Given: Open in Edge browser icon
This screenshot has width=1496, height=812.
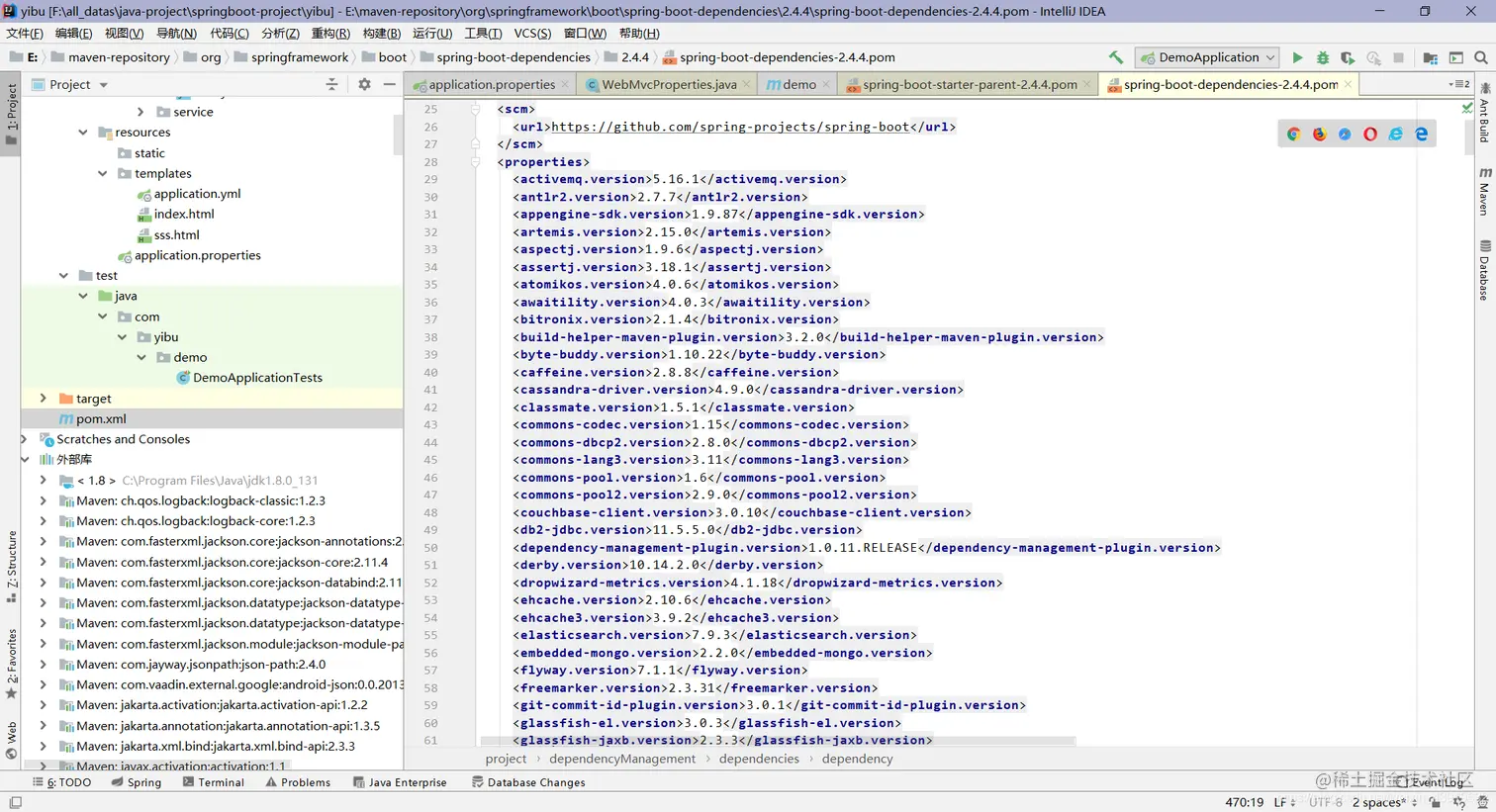Looking at the screenshot, I should [1422, 134].
